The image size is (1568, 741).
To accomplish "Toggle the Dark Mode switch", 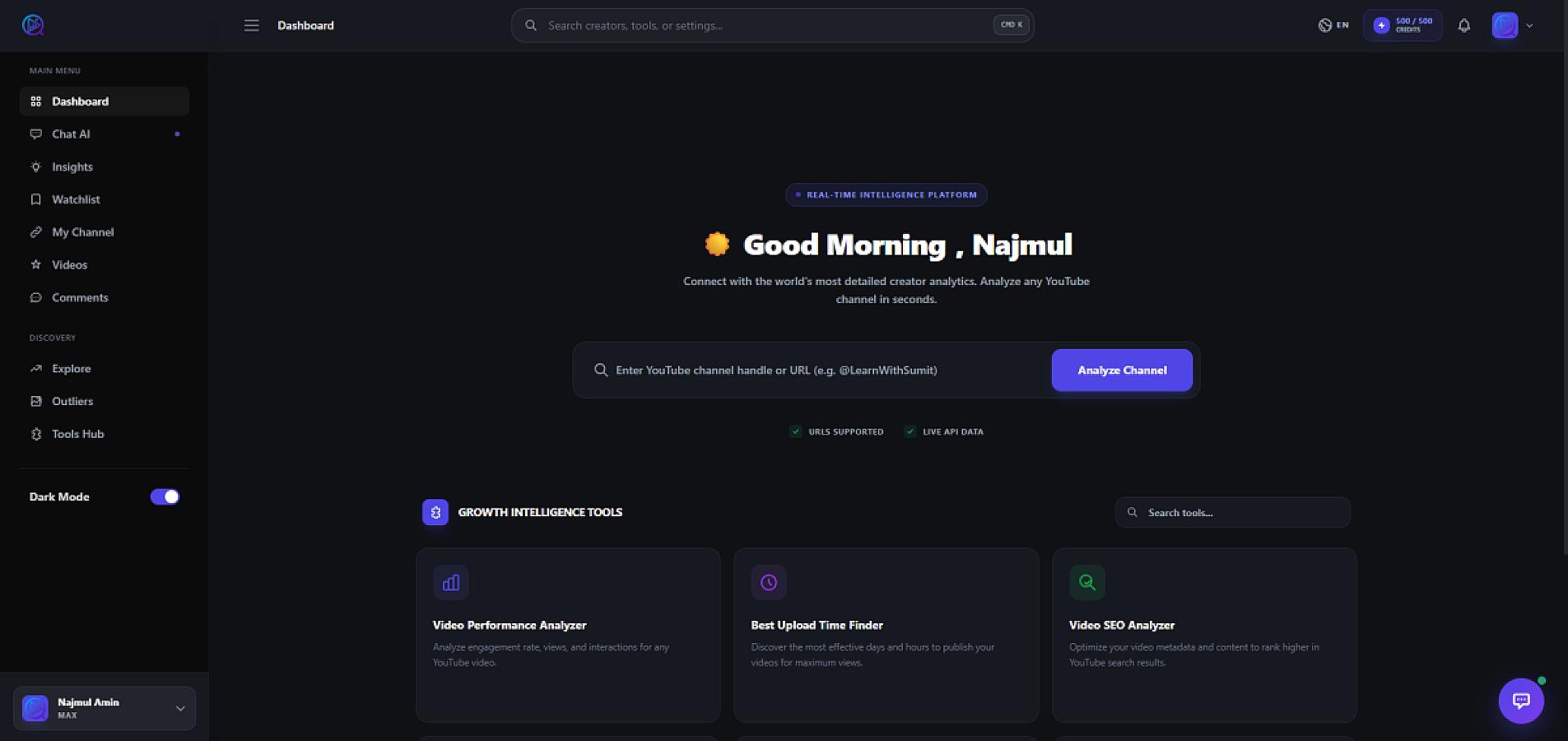I will tap(165, 496).
